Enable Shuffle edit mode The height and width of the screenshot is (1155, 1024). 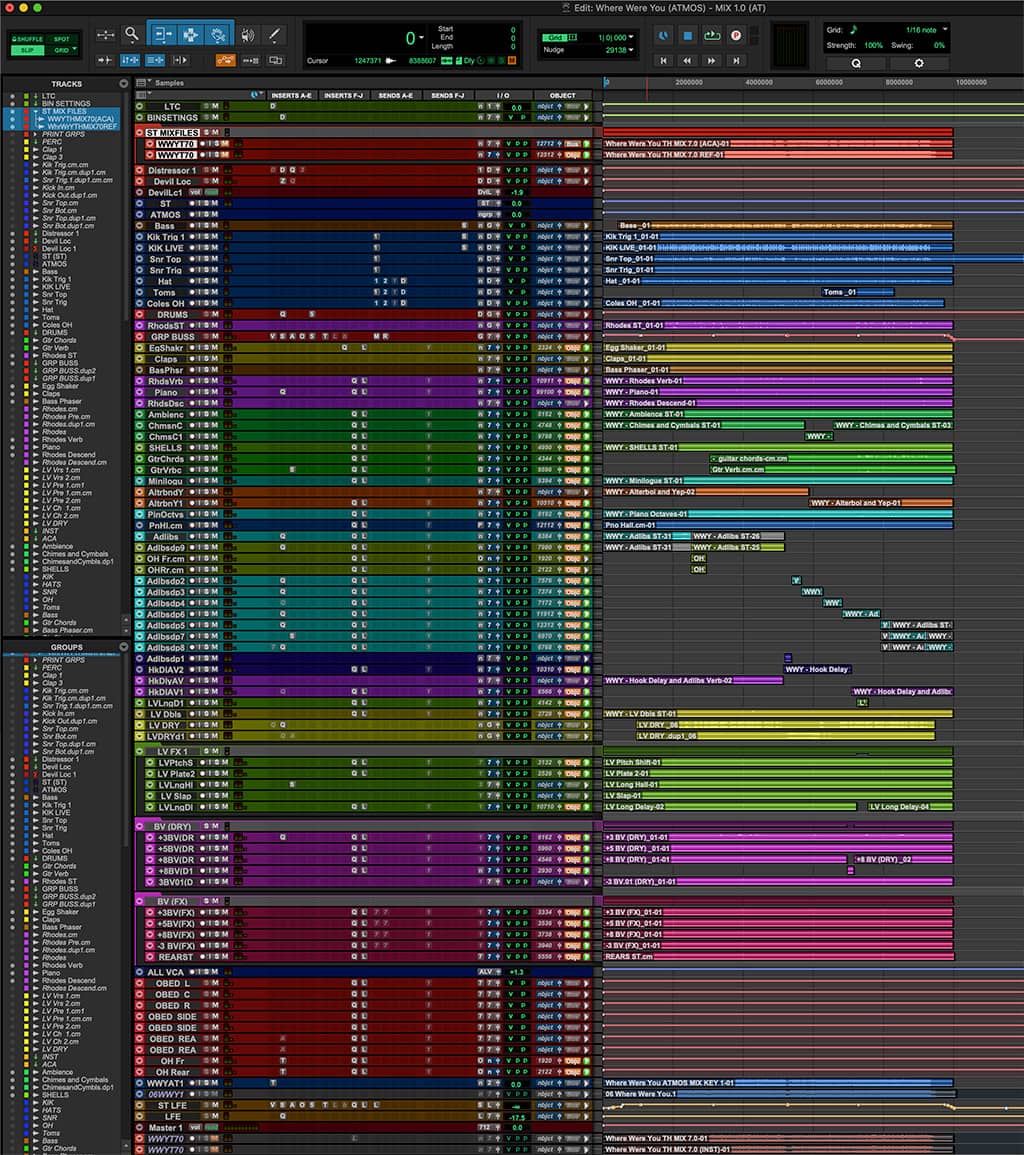(27, 39)
